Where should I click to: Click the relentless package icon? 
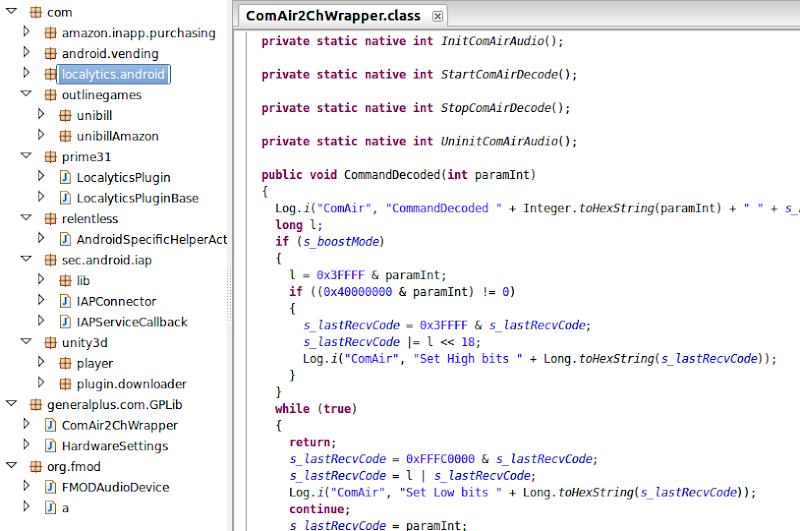pos(51,219)
